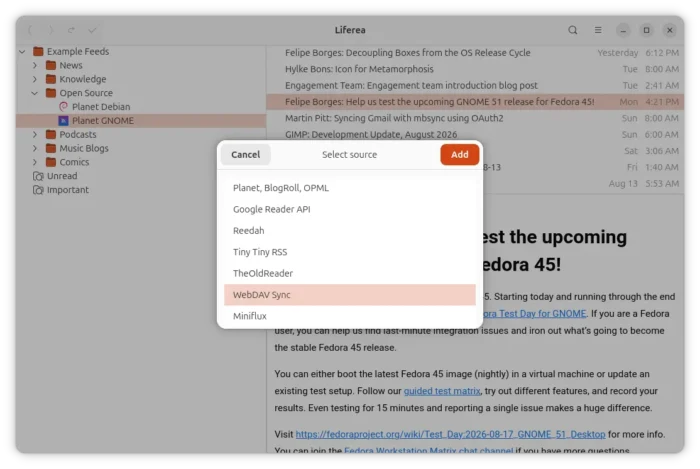Click the Planet GNOME feed icon

coord(63,120)
